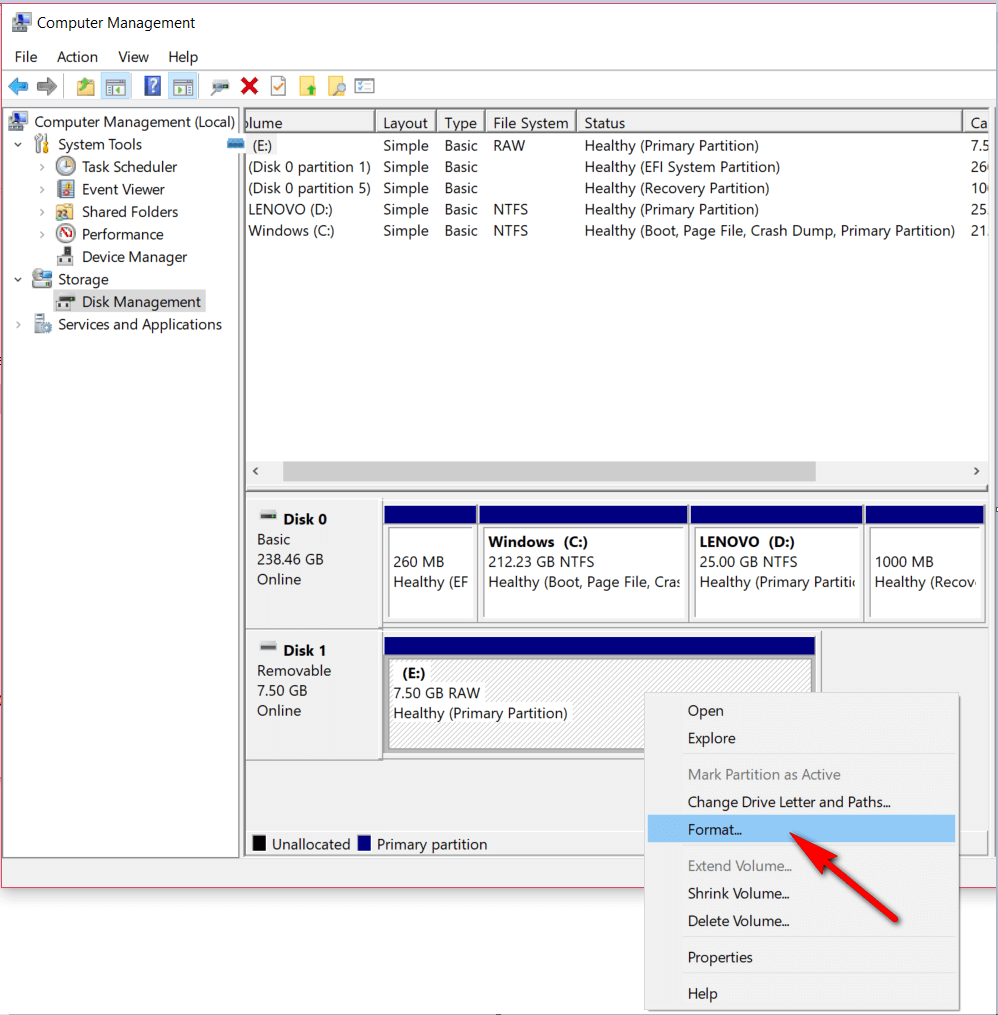
Task: Select (Disk 0 partition 5) row
Action: [617, 188]
